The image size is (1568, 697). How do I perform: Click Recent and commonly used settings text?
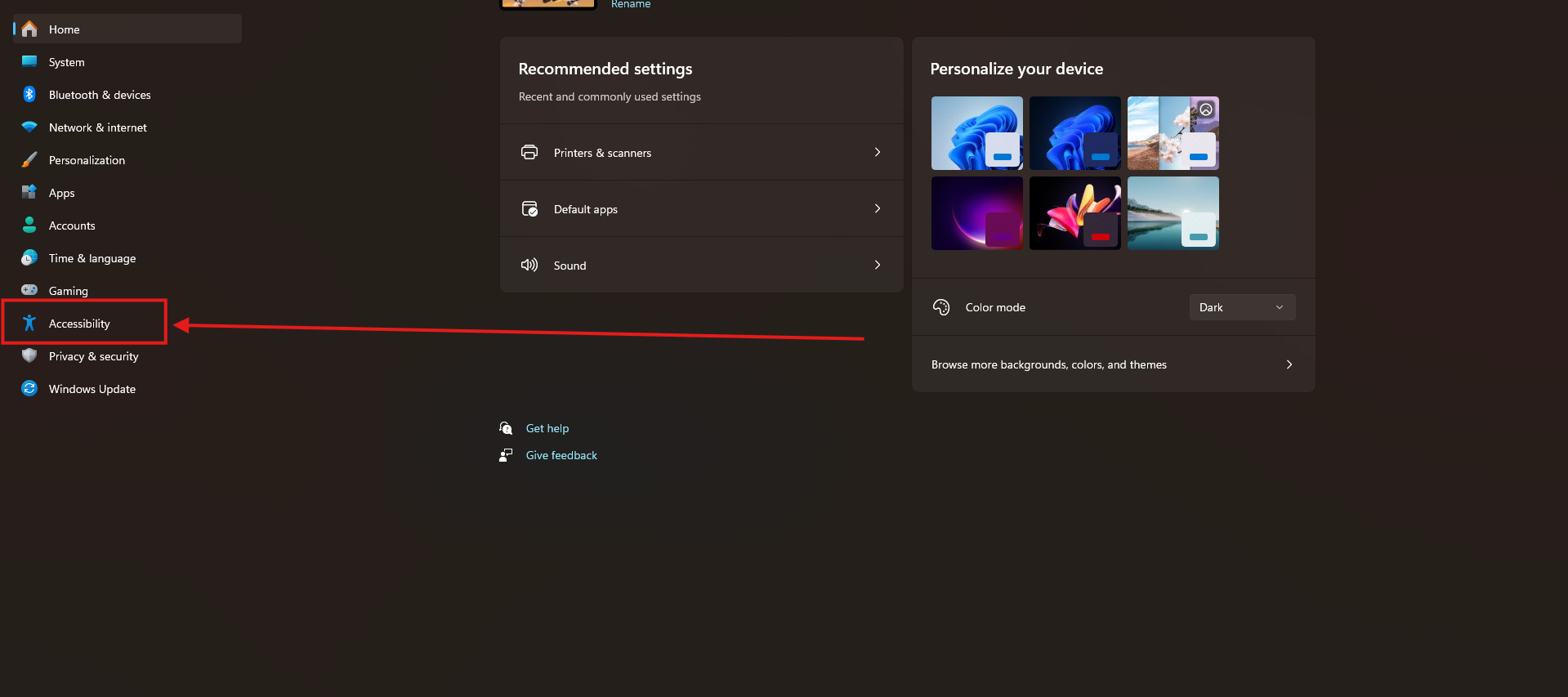click(610, 96)
